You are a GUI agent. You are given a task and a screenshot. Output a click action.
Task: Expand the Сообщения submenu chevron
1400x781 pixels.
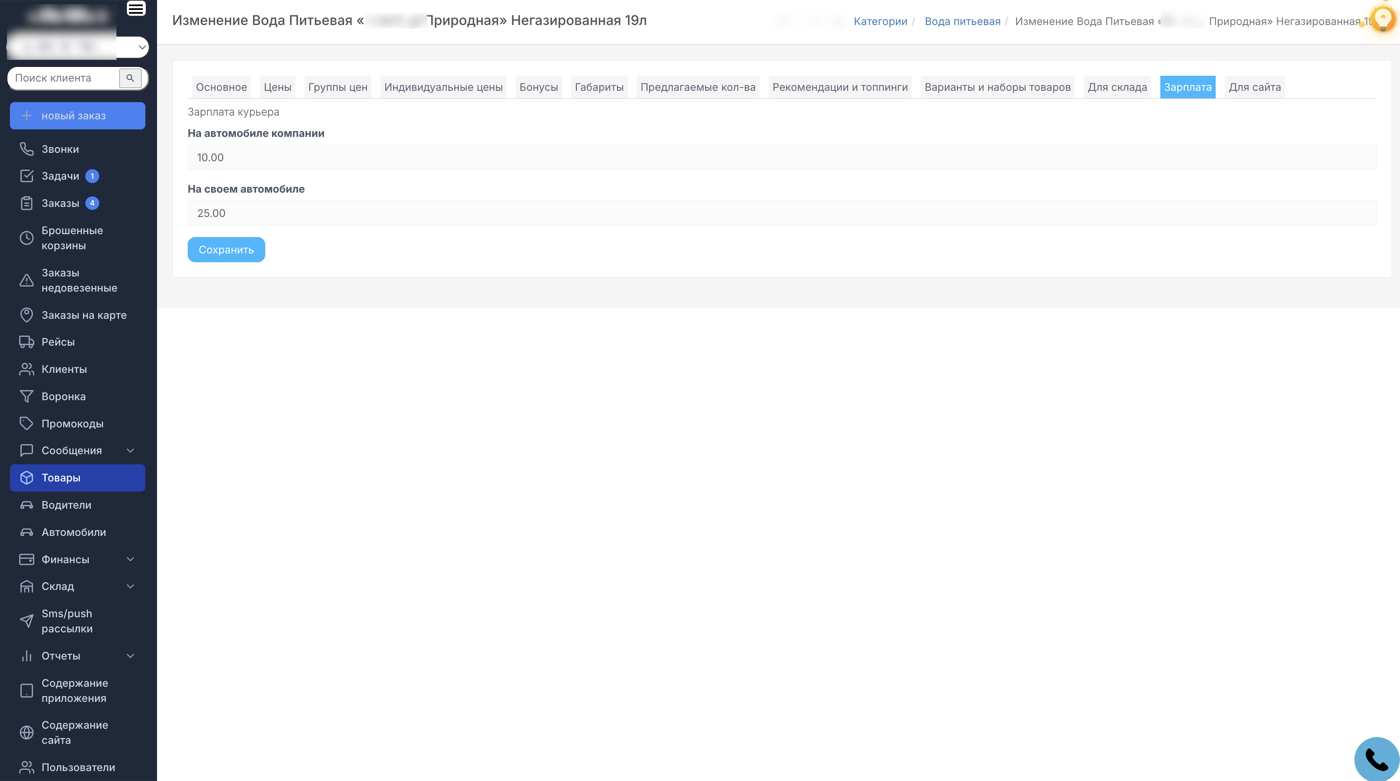(130, 451)
